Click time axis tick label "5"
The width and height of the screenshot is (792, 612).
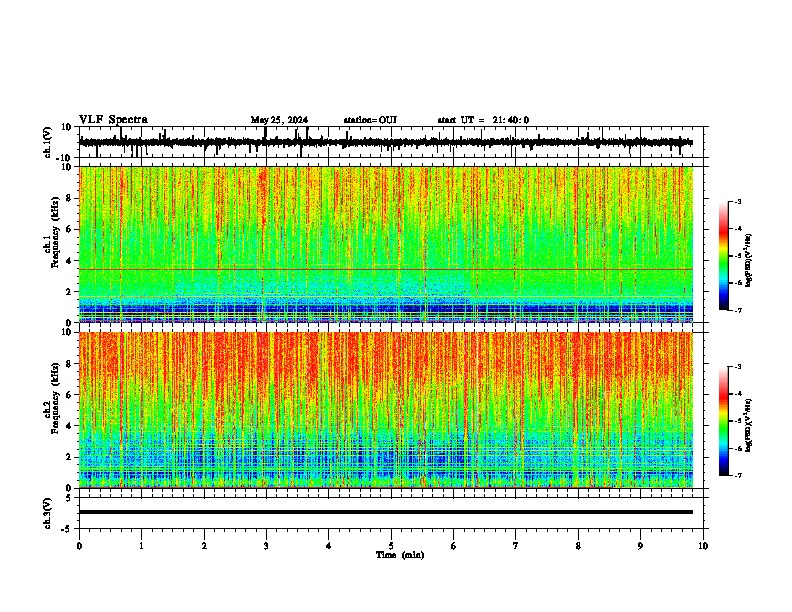click(391, 546)
